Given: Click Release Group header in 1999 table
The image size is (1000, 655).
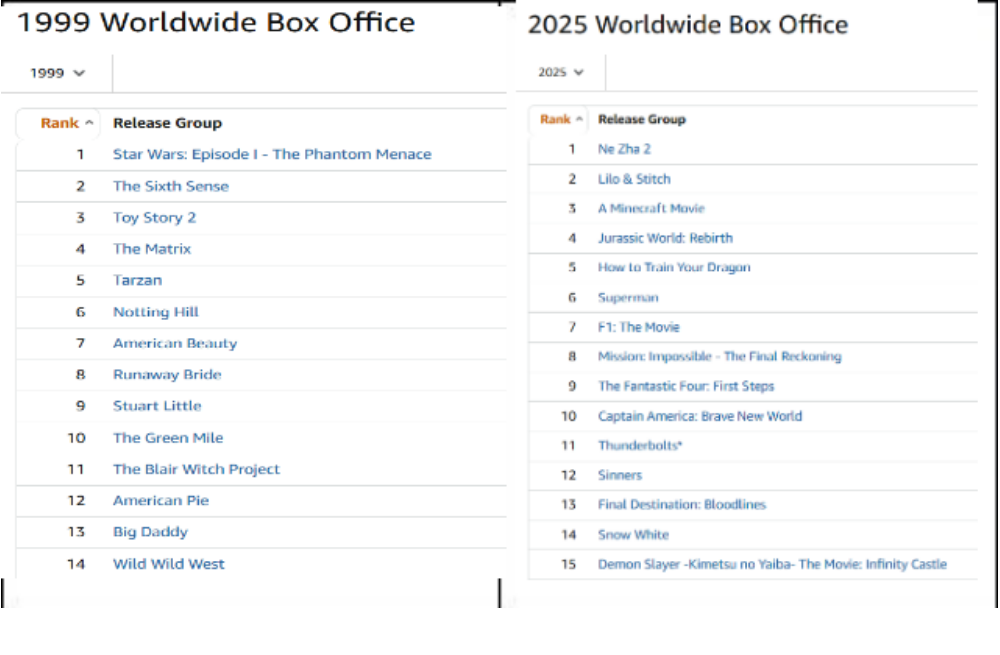Looking at the screenshot, I should point(168,123).
